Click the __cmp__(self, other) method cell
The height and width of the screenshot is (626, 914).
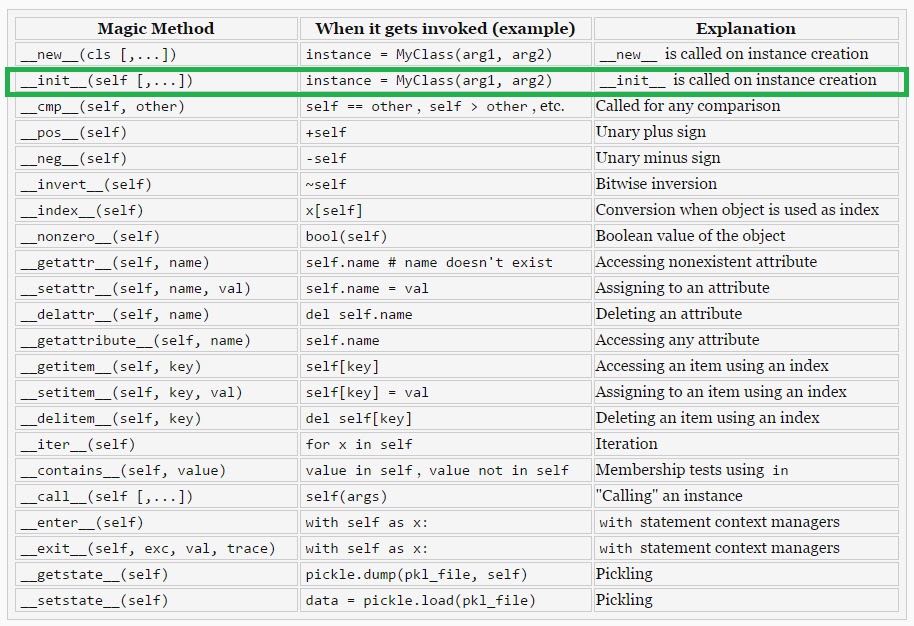tap(101, 106)
